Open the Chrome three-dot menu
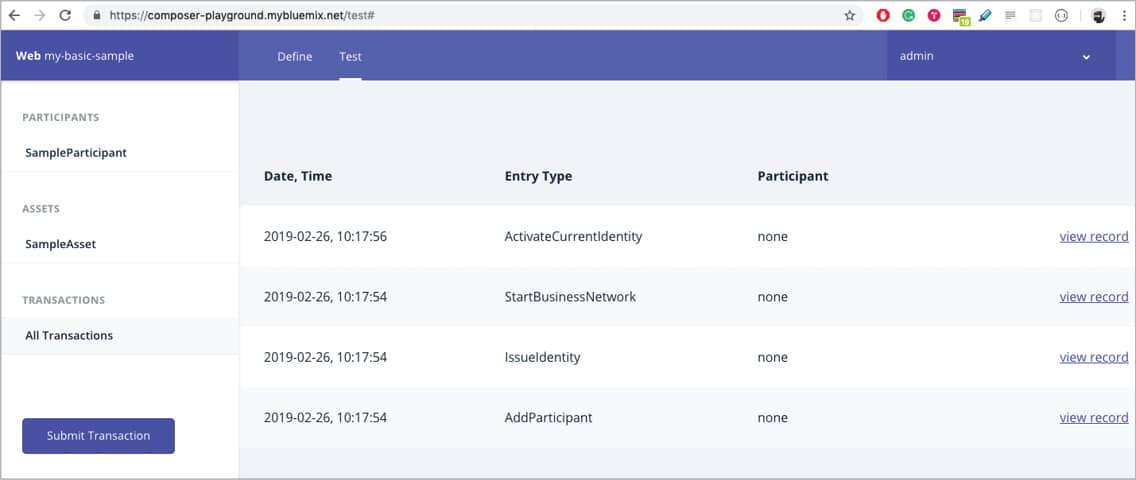This screenshot has height=480, width=1136. coord(1124,16)
